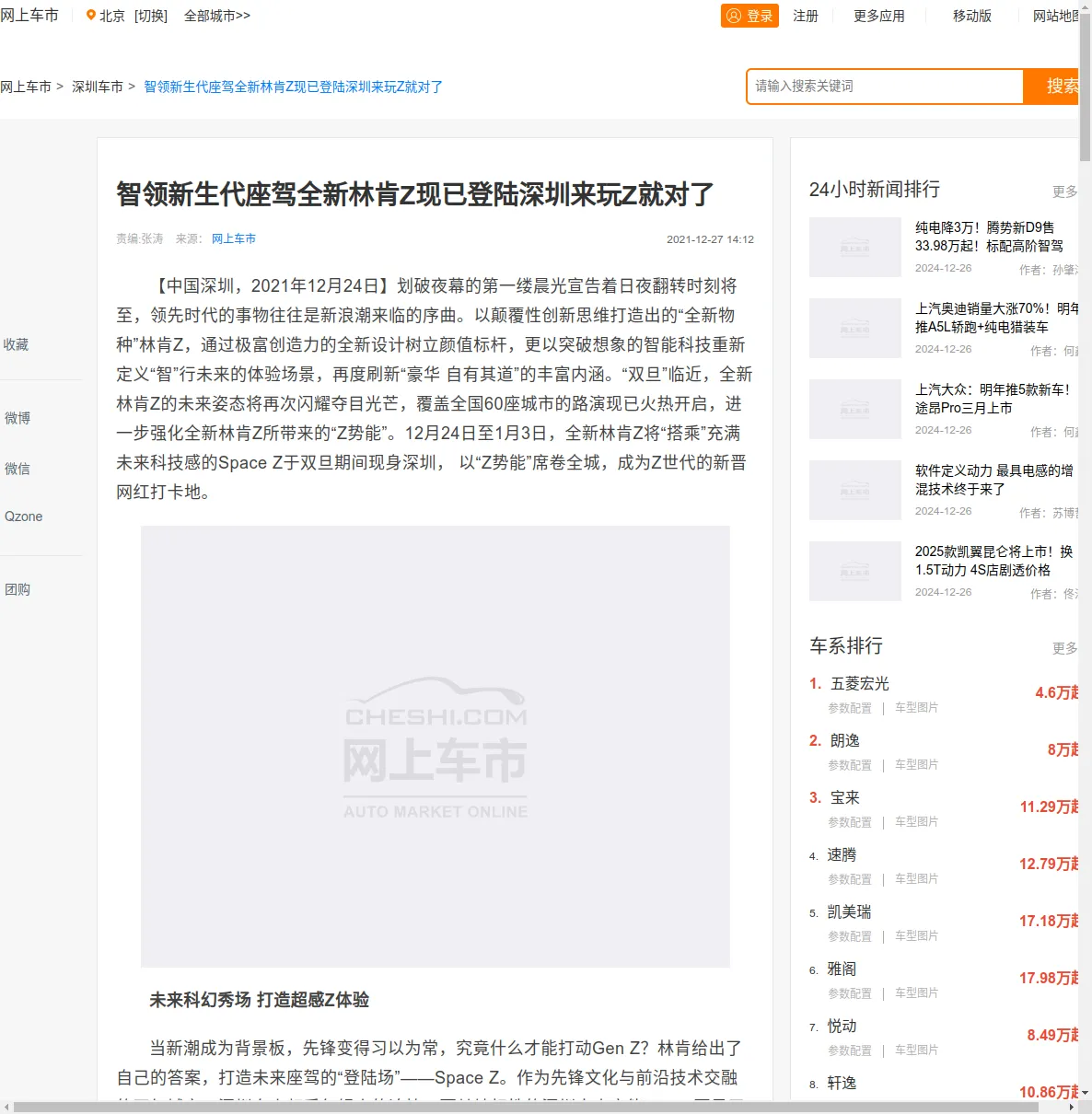The height and width of the screenshot is (1114, 1092).
Task: Open 车型图片 for 五菱宏光
Action: click(x=917, y=708)
